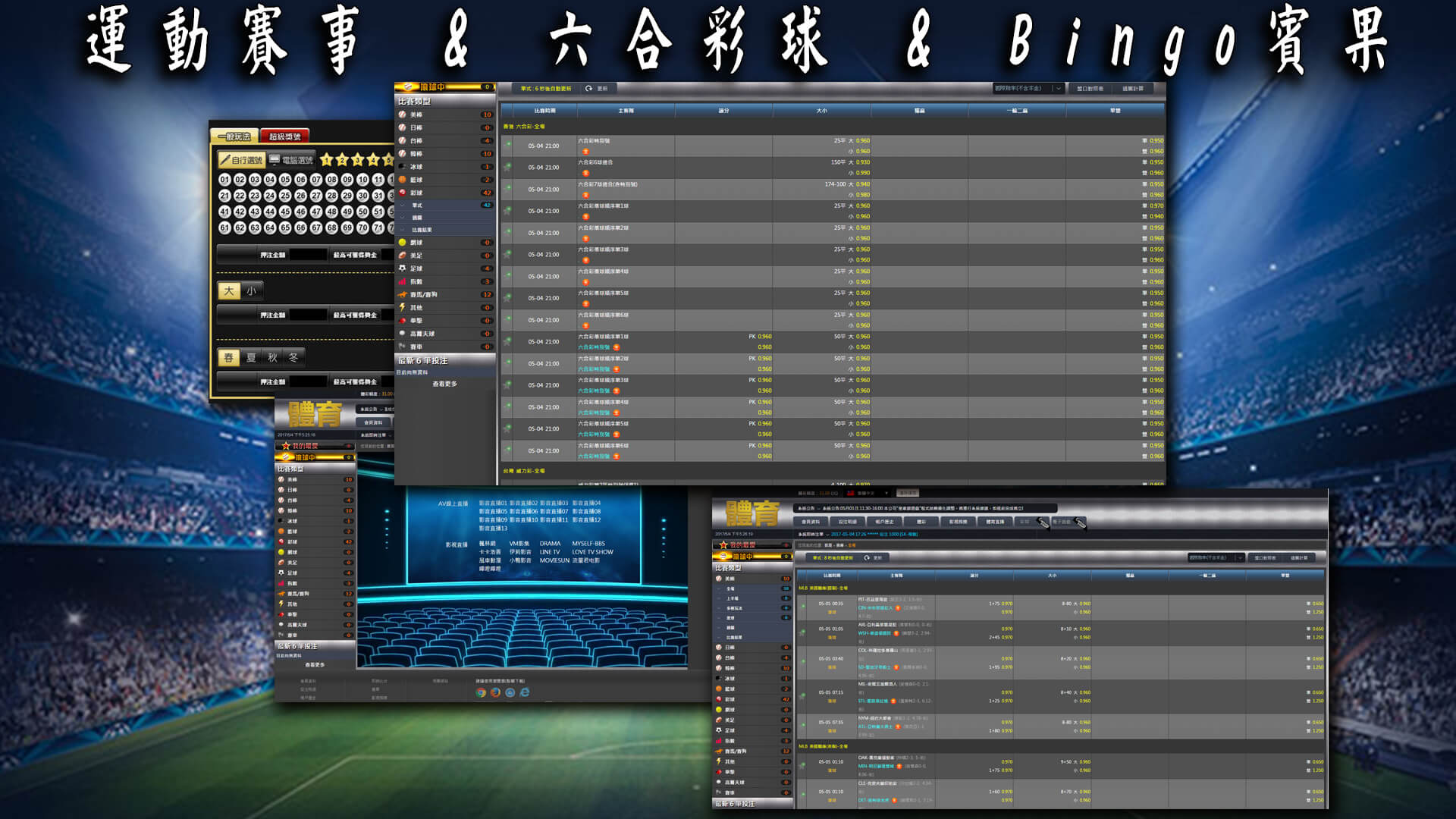Expand the 美棒 baseball category

click(416, 115)
